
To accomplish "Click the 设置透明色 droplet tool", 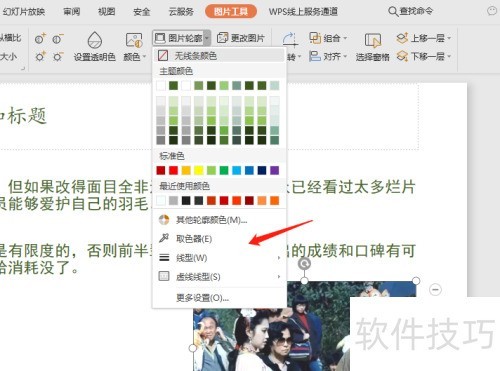I will 94,47.
